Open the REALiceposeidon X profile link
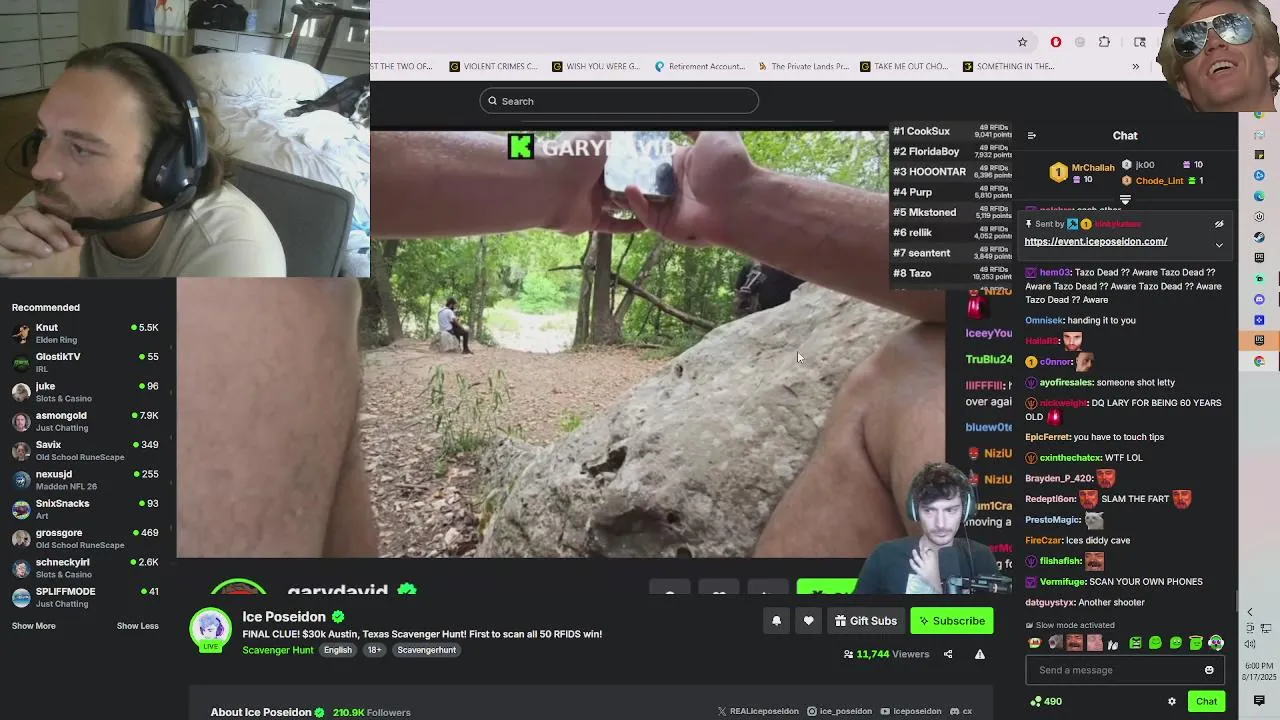 [x=758, y=711]
